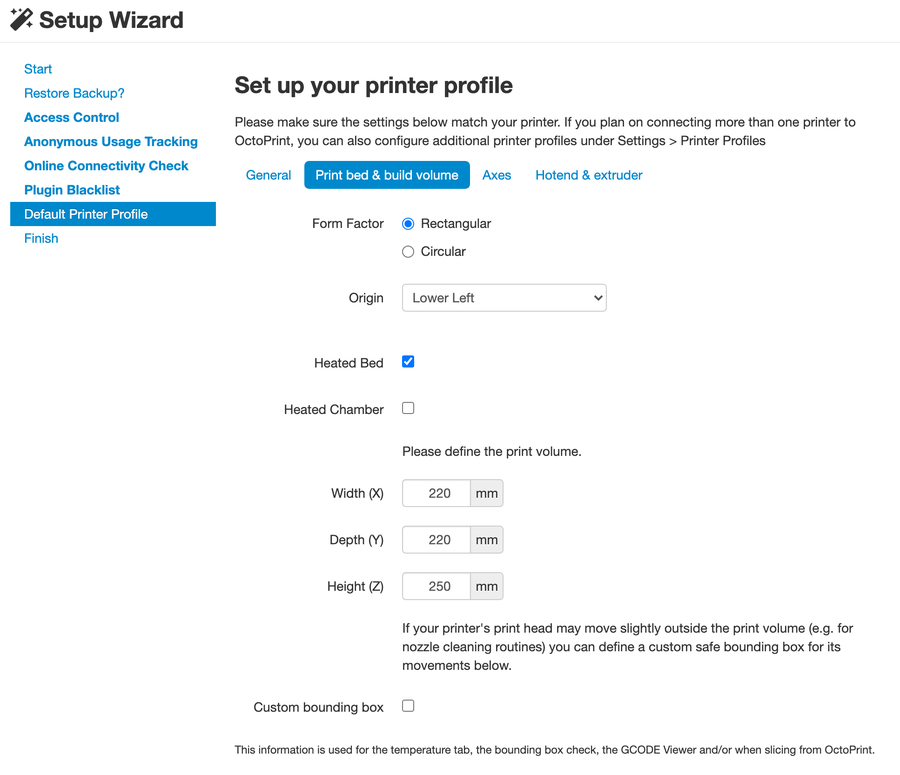Select the Circular form factor
Image resolution: width=900 pixels, height=775 pixels.
coord(408,252)
